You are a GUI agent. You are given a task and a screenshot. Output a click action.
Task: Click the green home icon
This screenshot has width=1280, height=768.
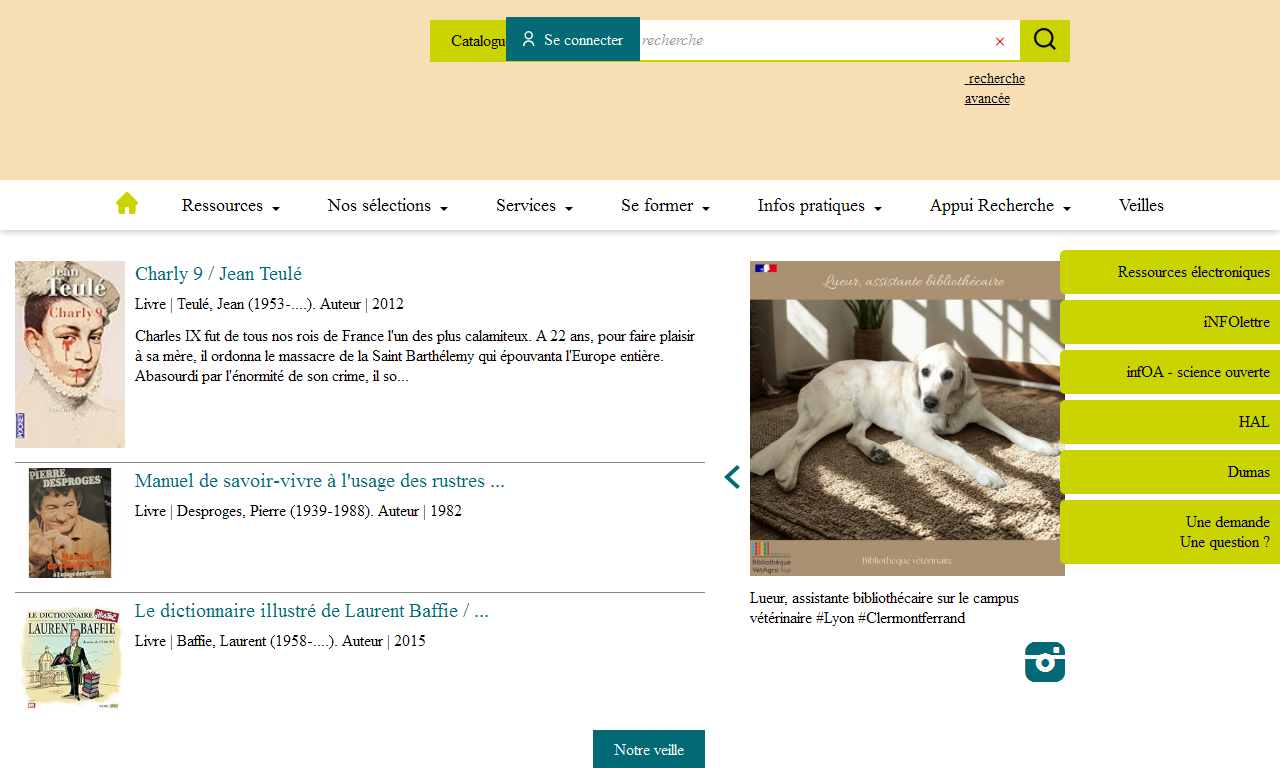click(x=126, y=204)
